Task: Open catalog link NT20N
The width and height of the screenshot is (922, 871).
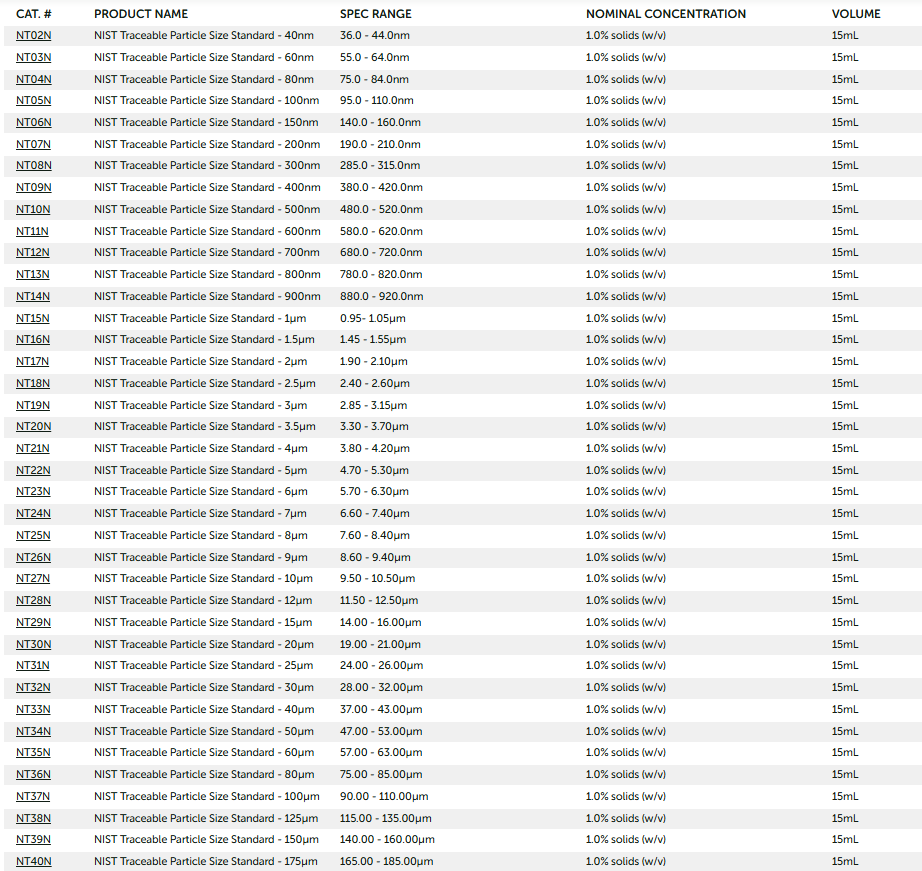Action: pyautogui.click(x=34, y=426)
